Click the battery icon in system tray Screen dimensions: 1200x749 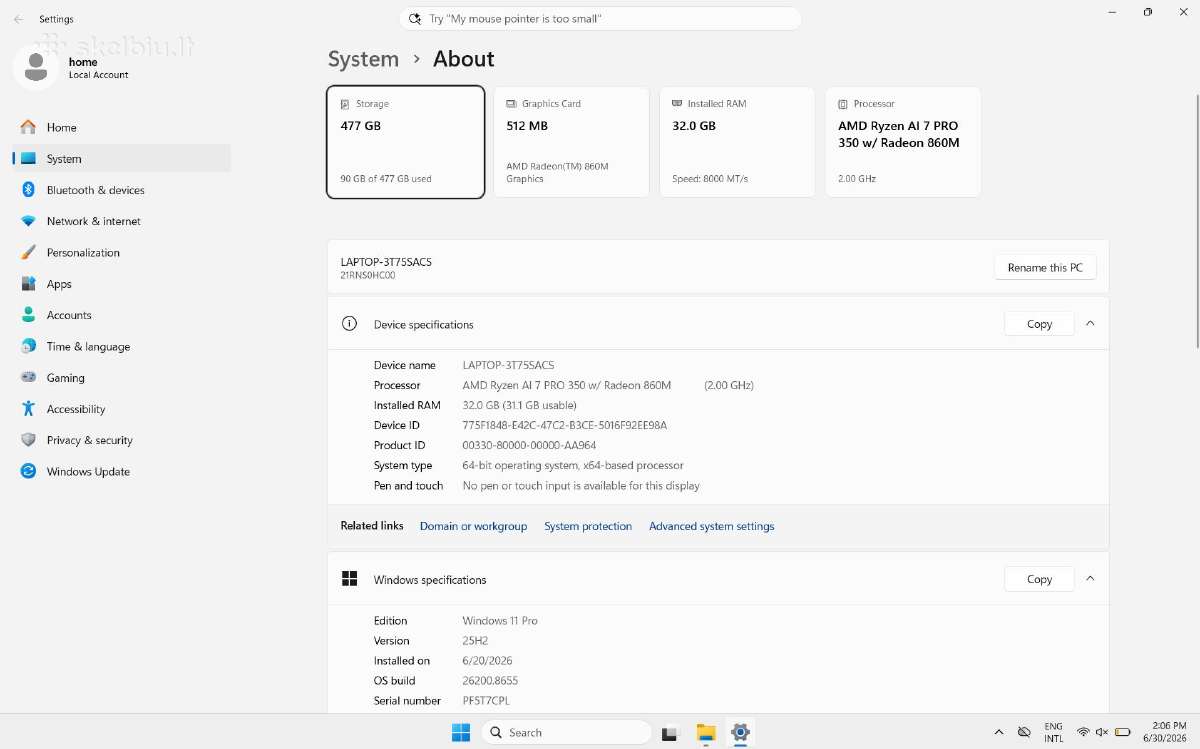tap(1123, 732)
